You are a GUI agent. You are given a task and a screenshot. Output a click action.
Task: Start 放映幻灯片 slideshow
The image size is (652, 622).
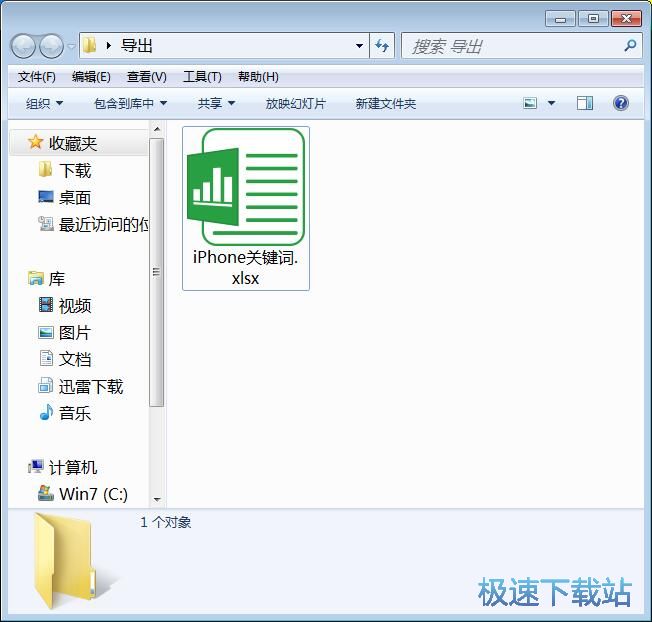296,103
